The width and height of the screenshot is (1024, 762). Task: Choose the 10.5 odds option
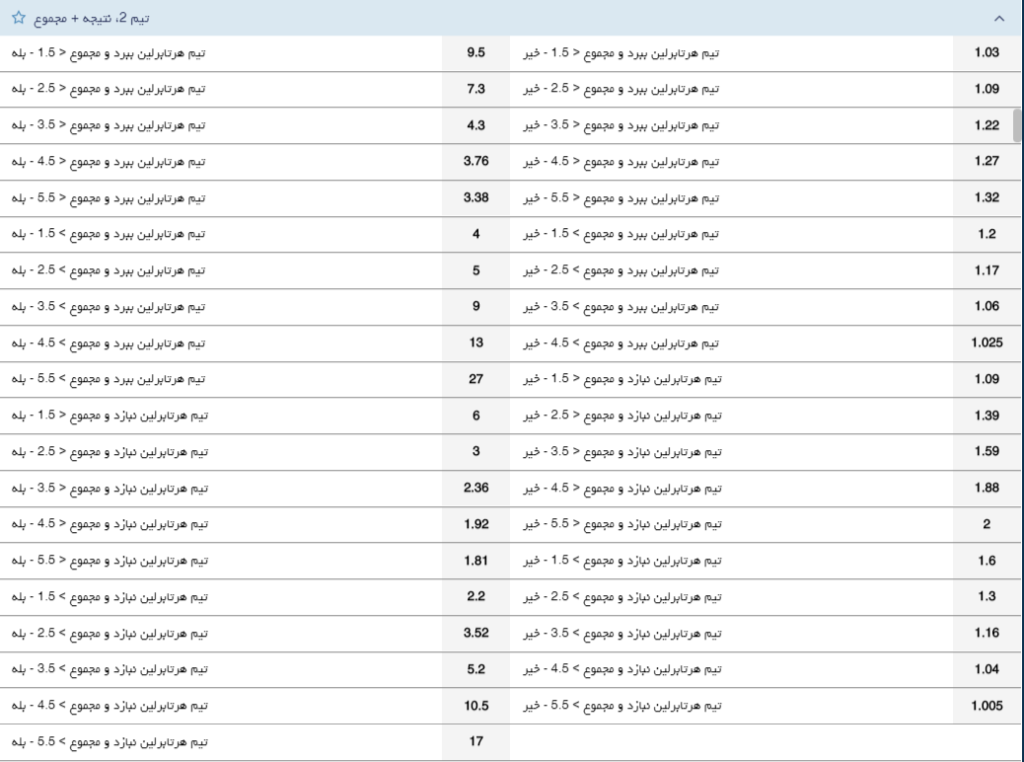pyautogui.click(x=476, y=706)
